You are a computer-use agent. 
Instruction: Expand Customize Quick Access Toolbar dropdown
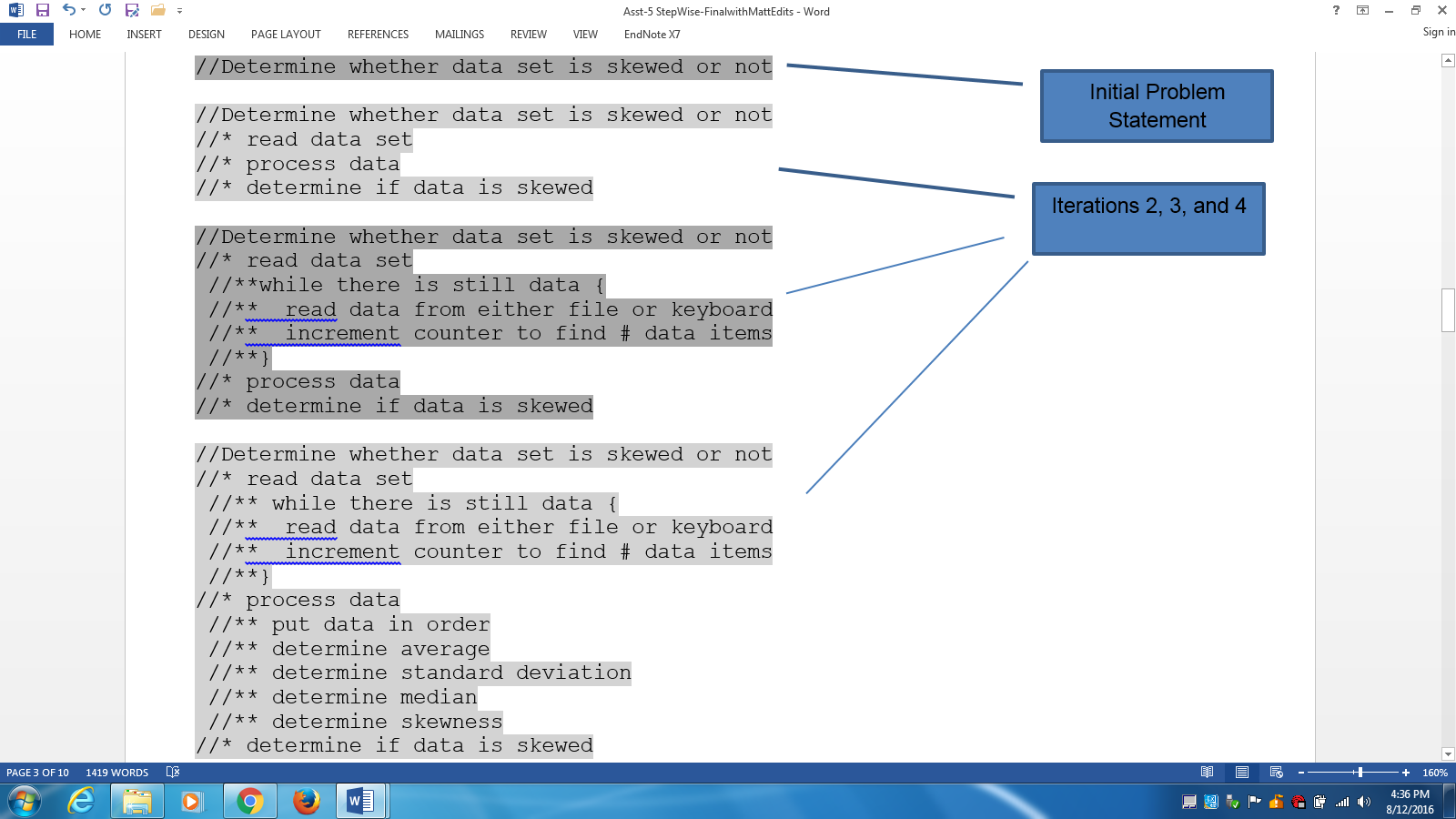click(179, 11)
